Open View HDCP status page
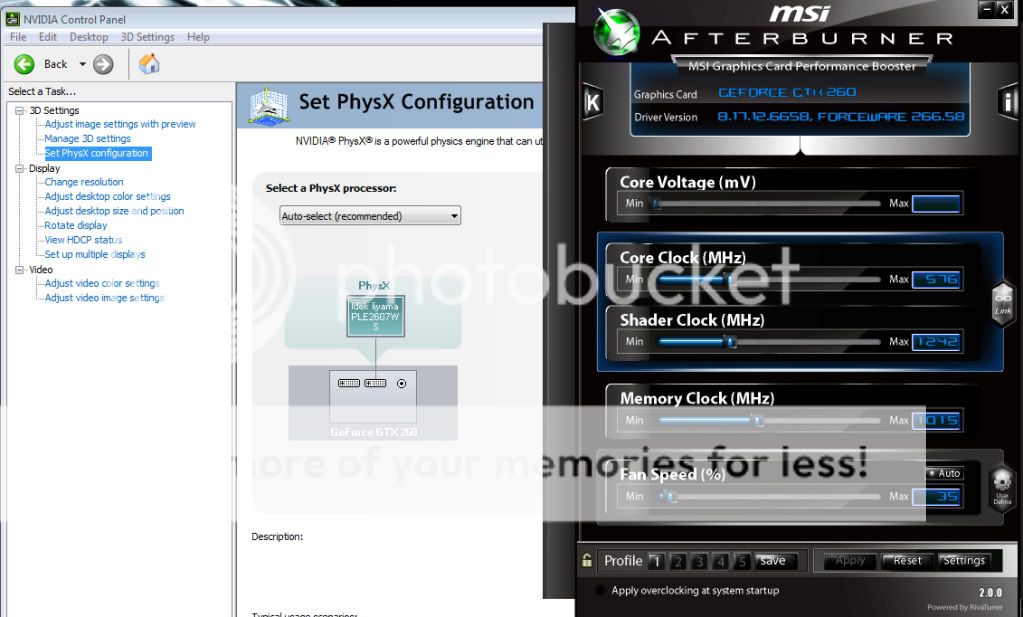Screen dimensions: 1023x617 [x=83, y=240]
